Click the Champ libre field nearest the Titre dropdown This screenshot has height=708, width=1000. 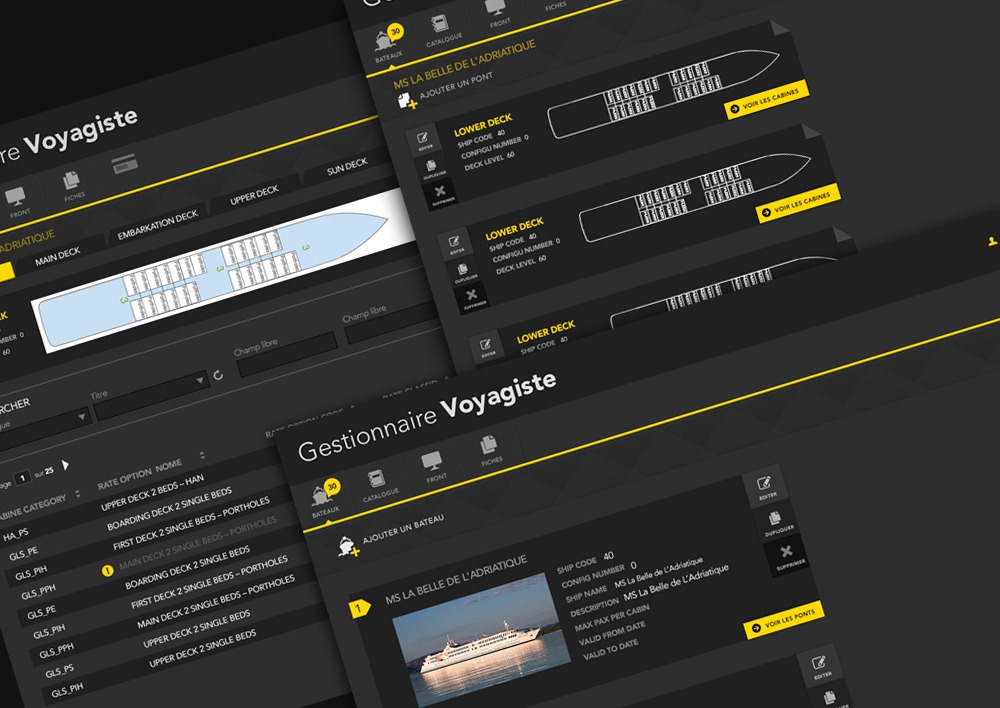[287, 355]
